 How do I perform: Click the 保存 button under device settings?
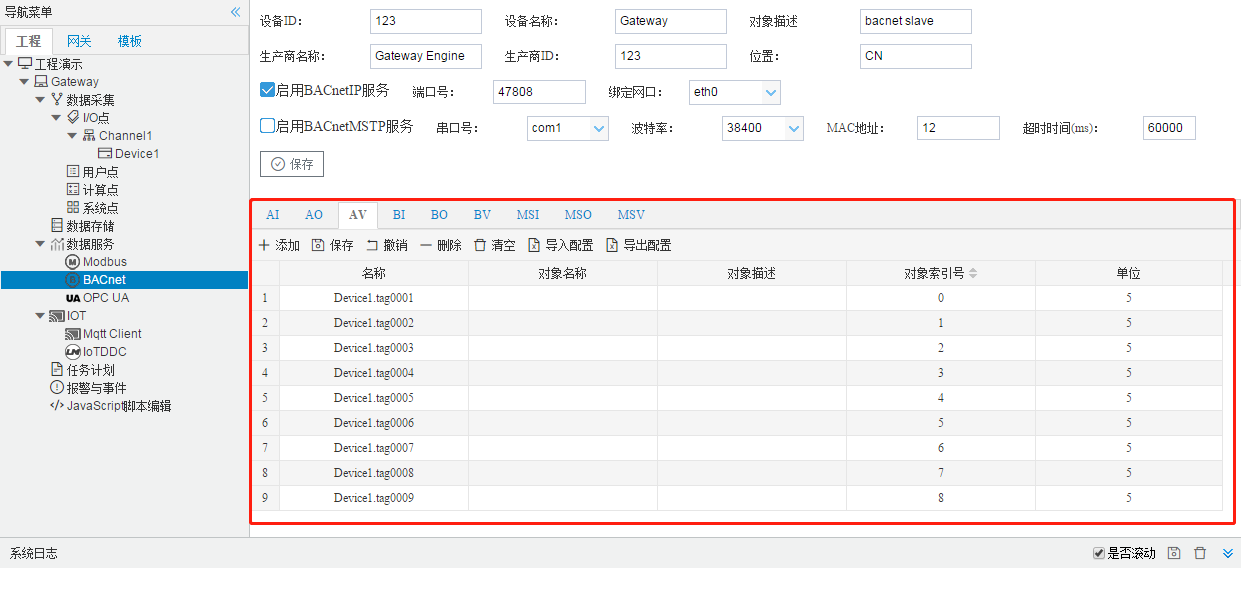(x=292, y=164)
